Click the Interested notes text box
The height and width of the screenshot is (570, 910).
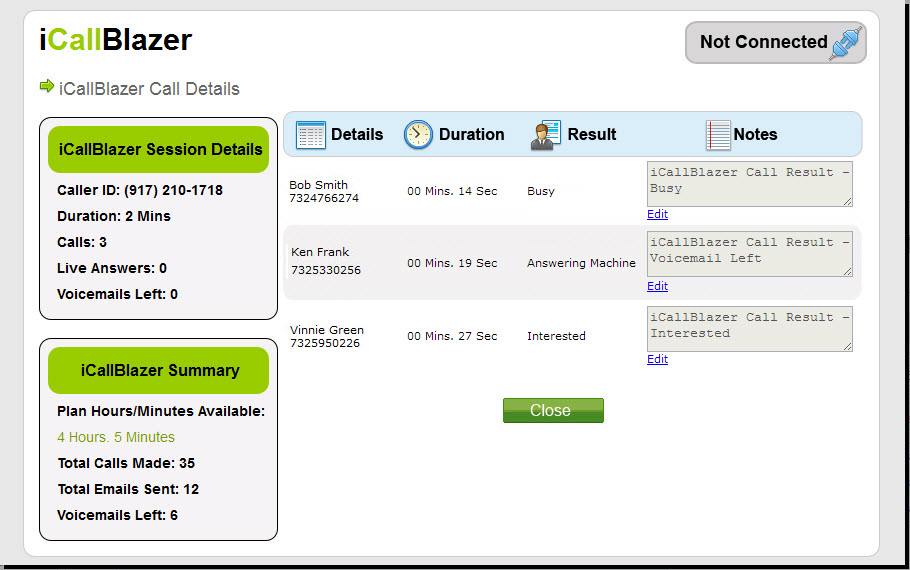pyautogui.click(x=748, y=328)
